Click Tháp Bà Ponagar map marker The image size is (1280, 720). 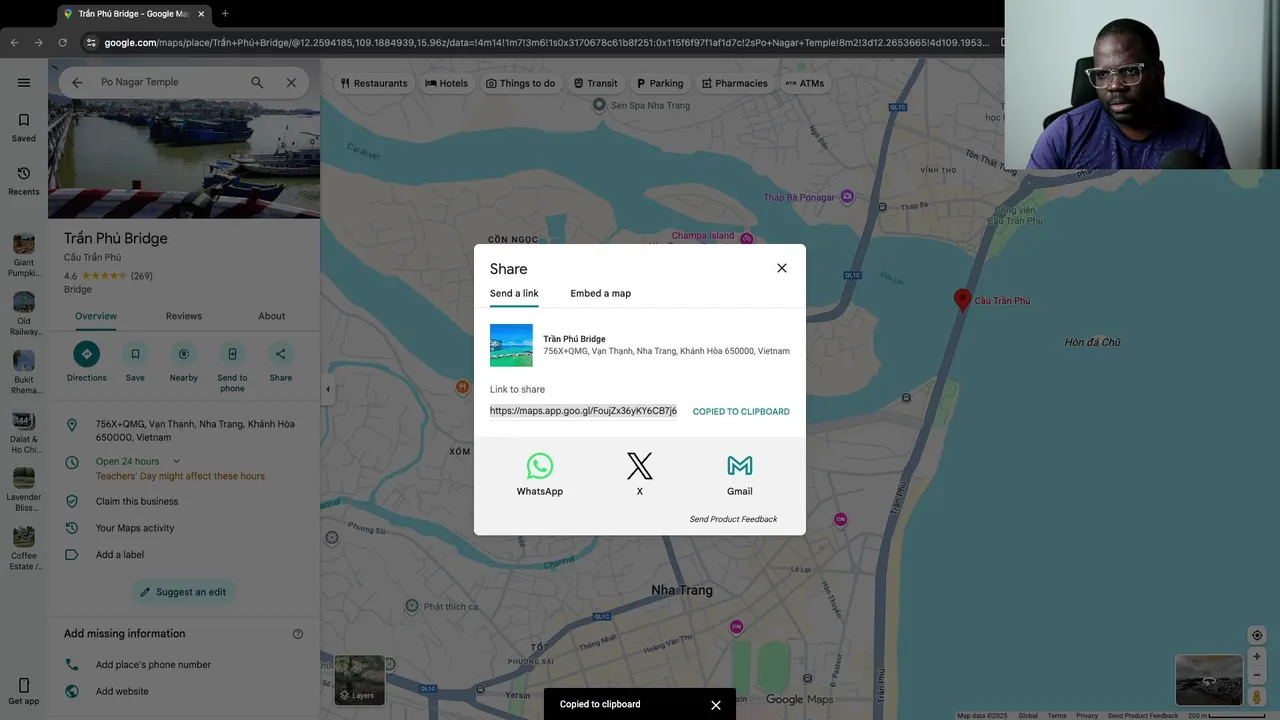(847, 197)
